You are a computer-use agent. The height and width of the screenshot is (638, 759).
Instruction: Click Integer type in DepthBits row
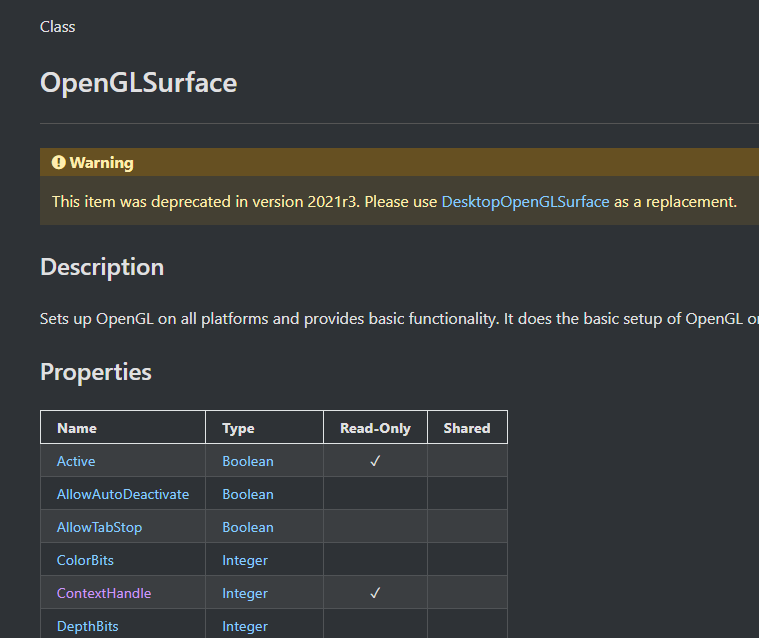click(x=245, y=626)
